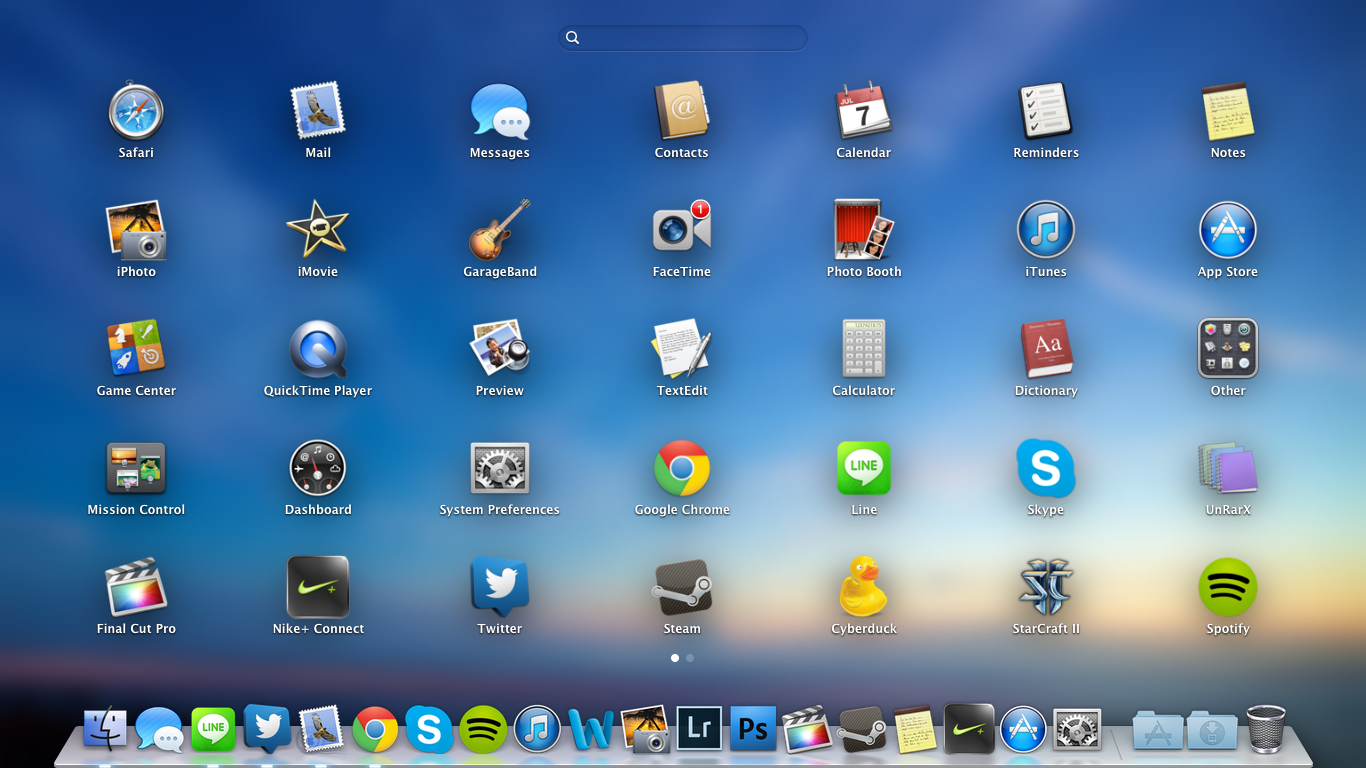This screenshot has height=768, width=1366.
Task: Launch iPhoto from the Launchpad grid
Action: pos(136,230)
